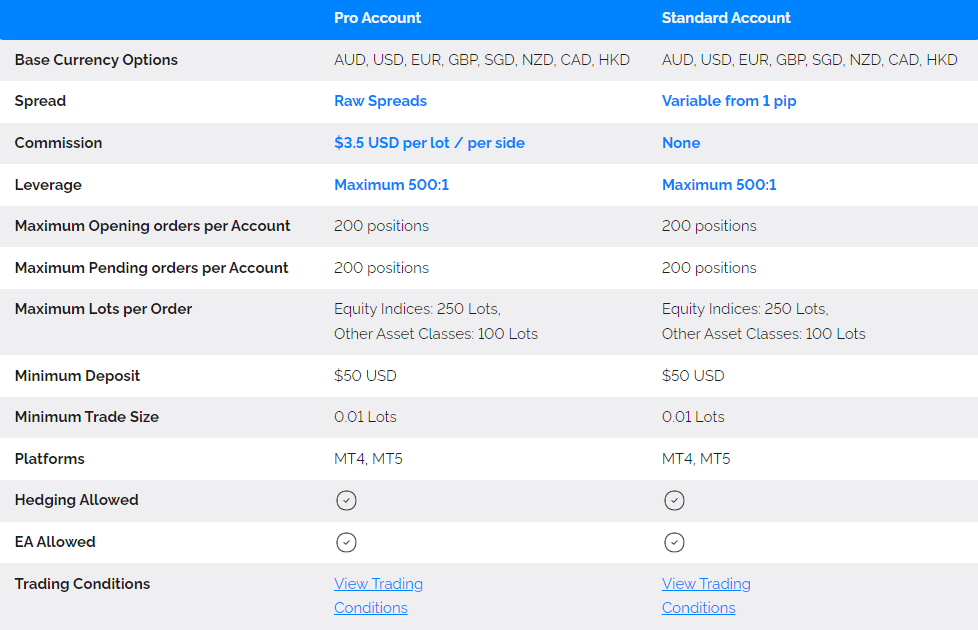Click $50 USD under Standard Account
The height and width of the screenshot is (630, 978).
pyautogui.click(x=693, y=376)
